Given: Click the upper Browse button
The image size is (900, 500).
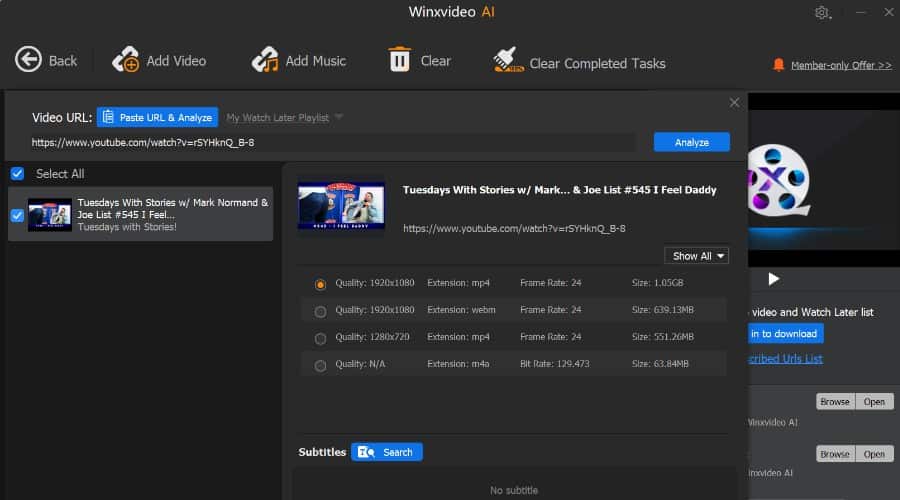Looking at the screenshot, I should click(x=835, y=402).
